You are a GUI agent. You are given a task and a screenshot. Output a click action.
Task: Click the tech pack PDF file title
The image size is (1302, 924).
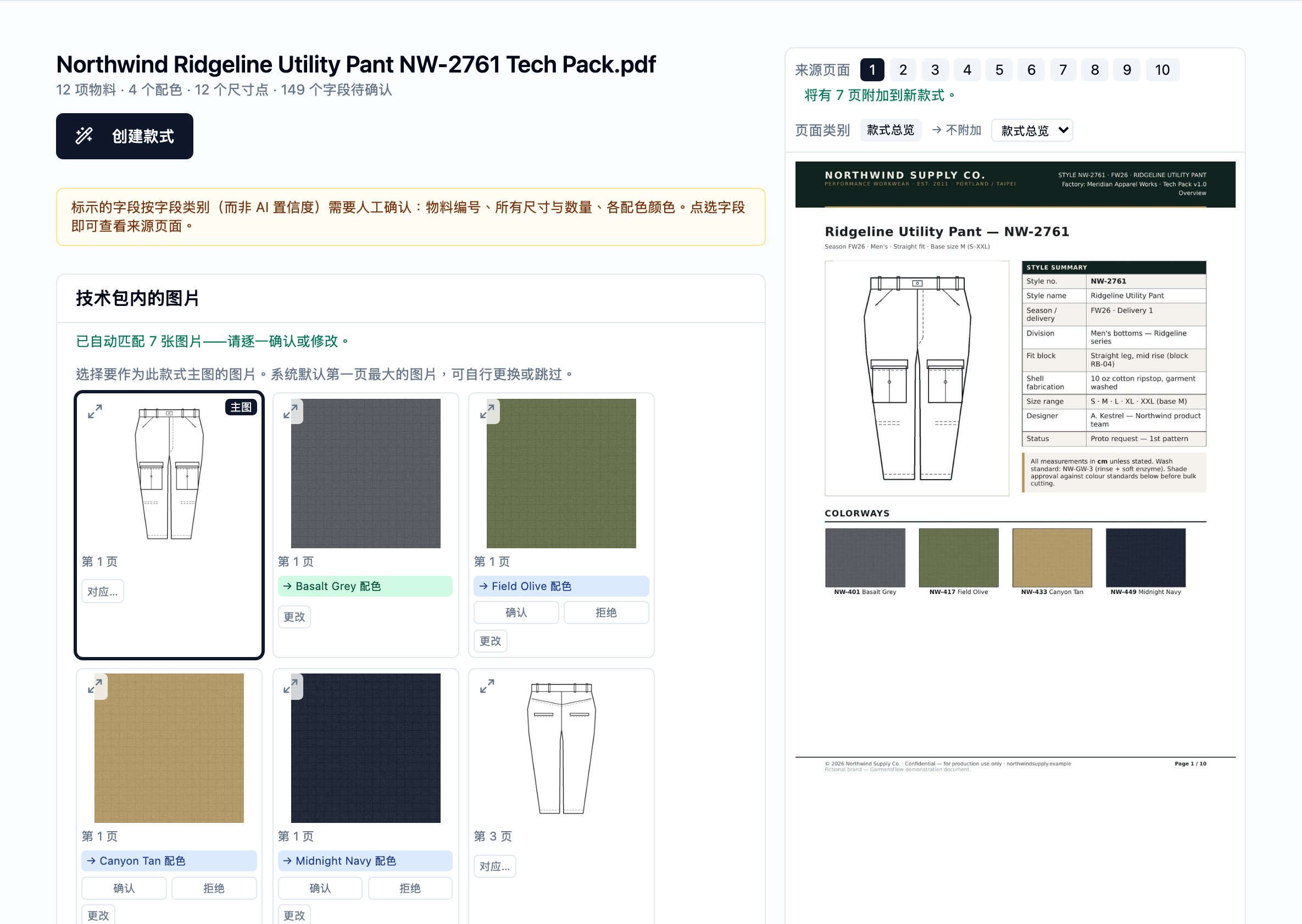pos(356,64)
